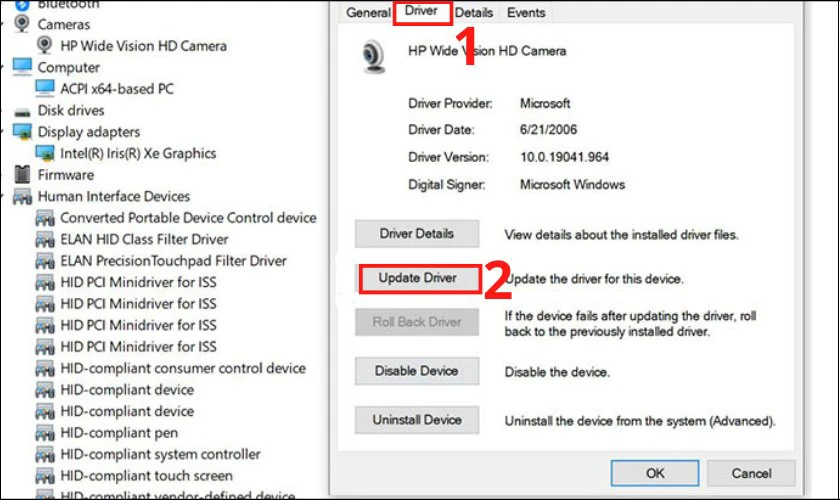This screenshot has height=500, width=840.
Task: Open the Driver tab
Action: pos(421,11)
